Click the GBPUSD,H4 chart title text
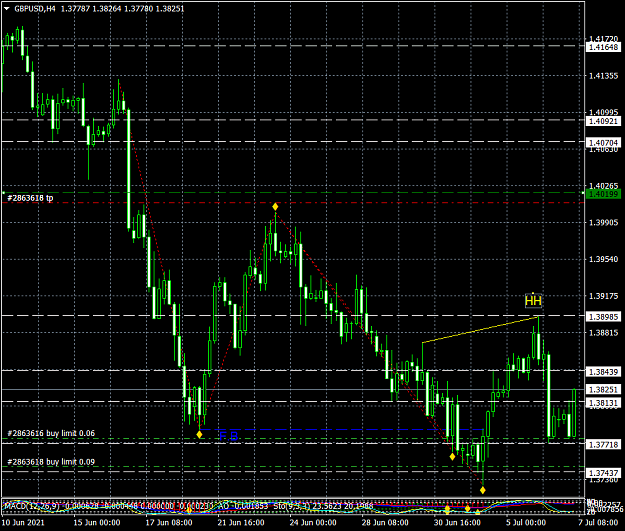This screenshot has width=625, height=531. pos(35,8)
